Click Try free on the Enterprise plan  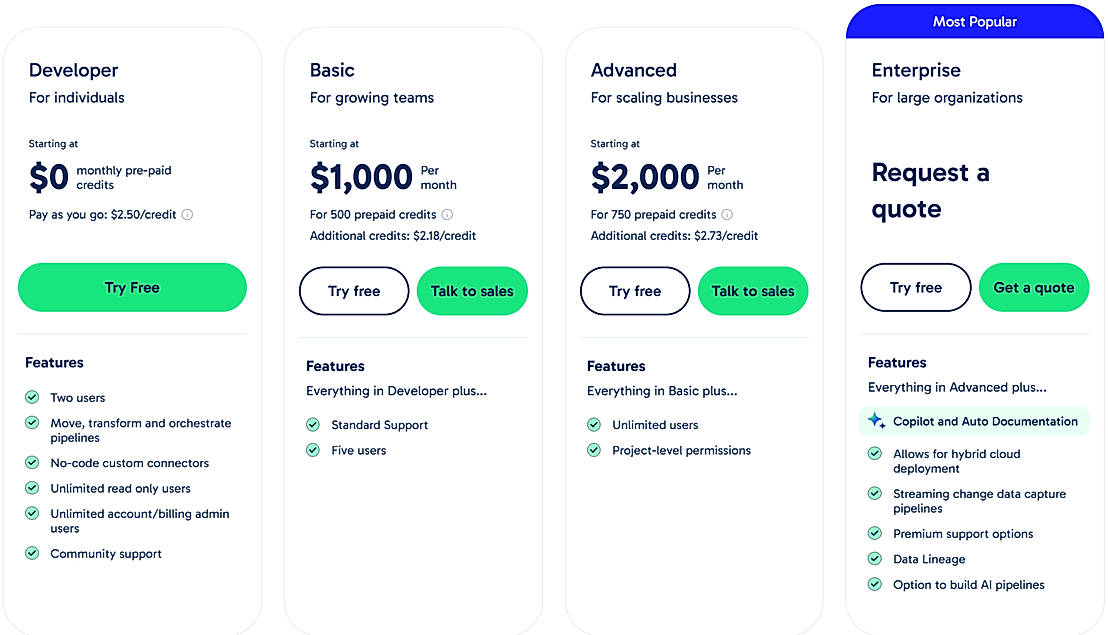pos(916,288)
